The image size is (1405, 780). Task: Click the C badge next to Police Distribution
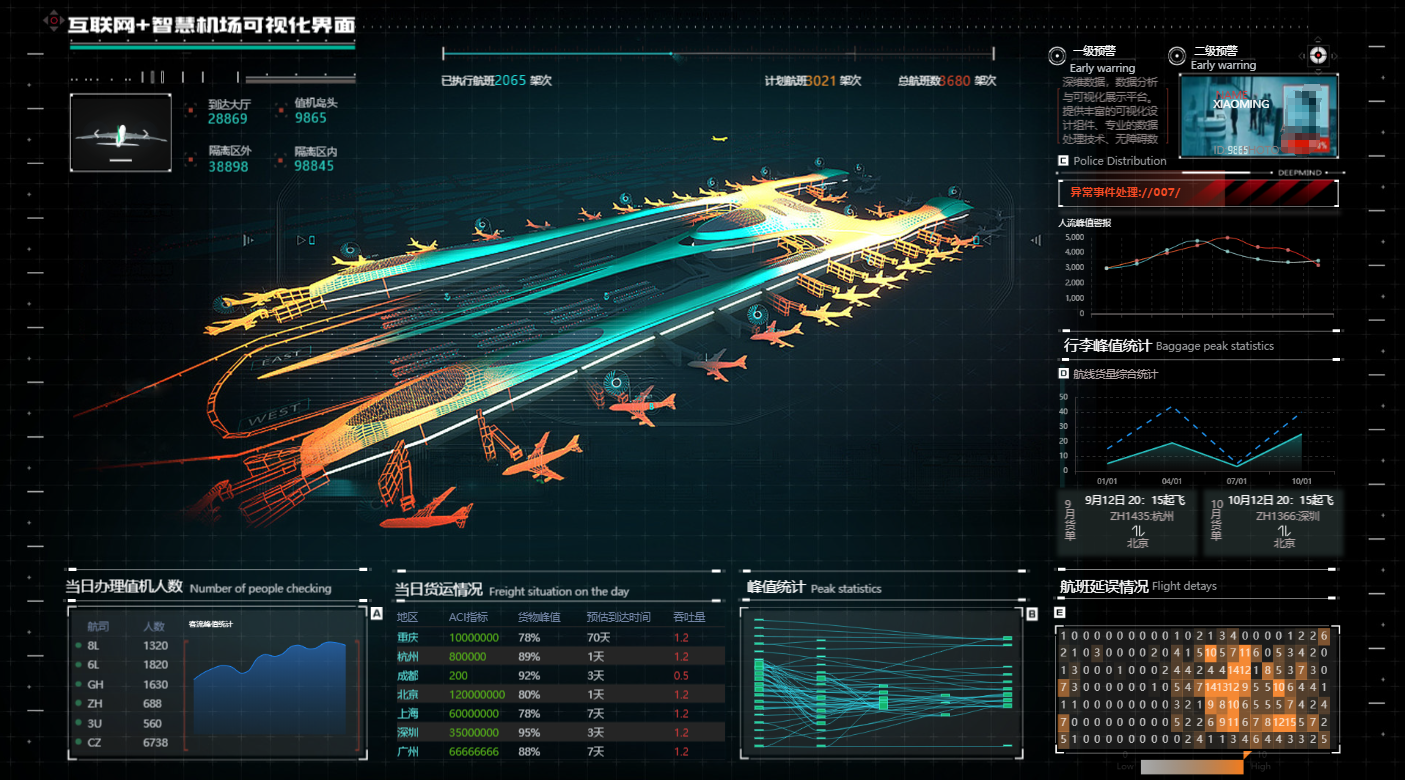click(1063, 161)
